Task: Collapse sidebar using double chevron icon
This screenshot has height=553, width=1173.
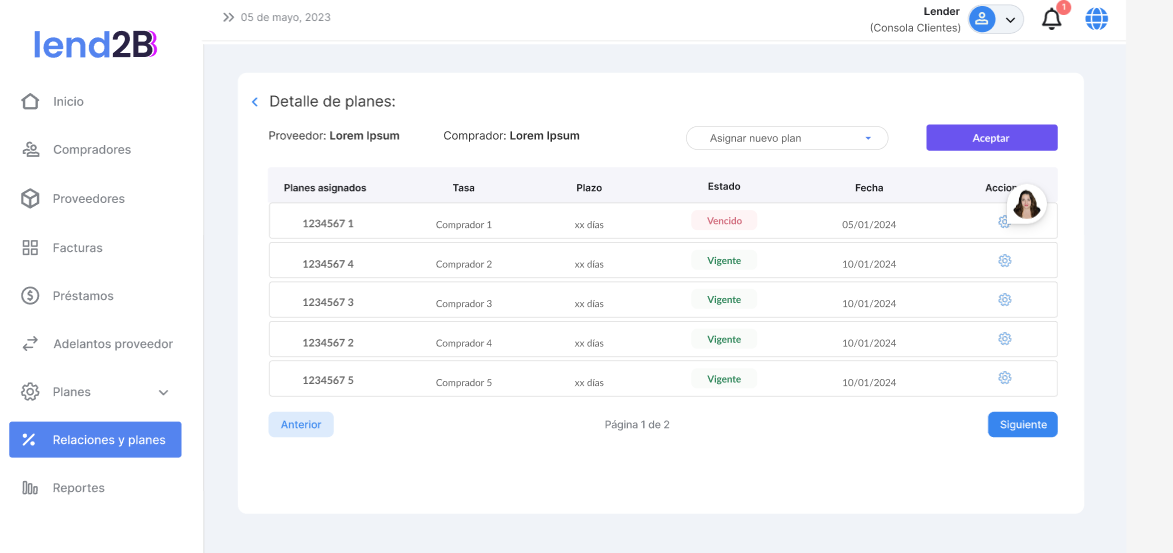Action: pos(228,18)
